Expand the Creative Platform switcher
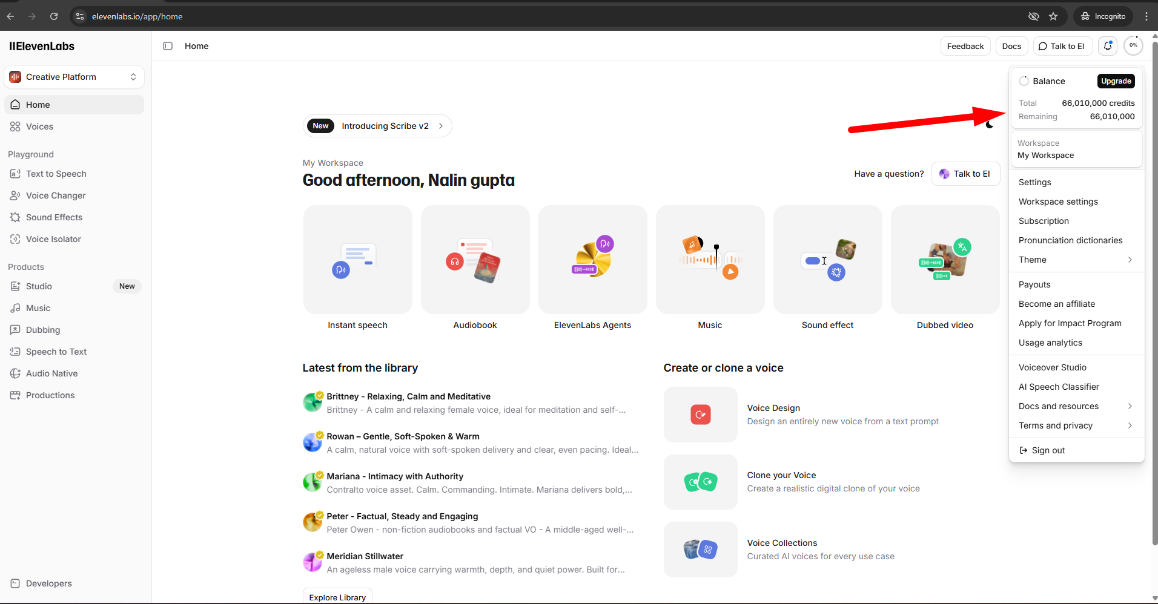Viewport: 1158px width, 604px height. pos(74,77)
